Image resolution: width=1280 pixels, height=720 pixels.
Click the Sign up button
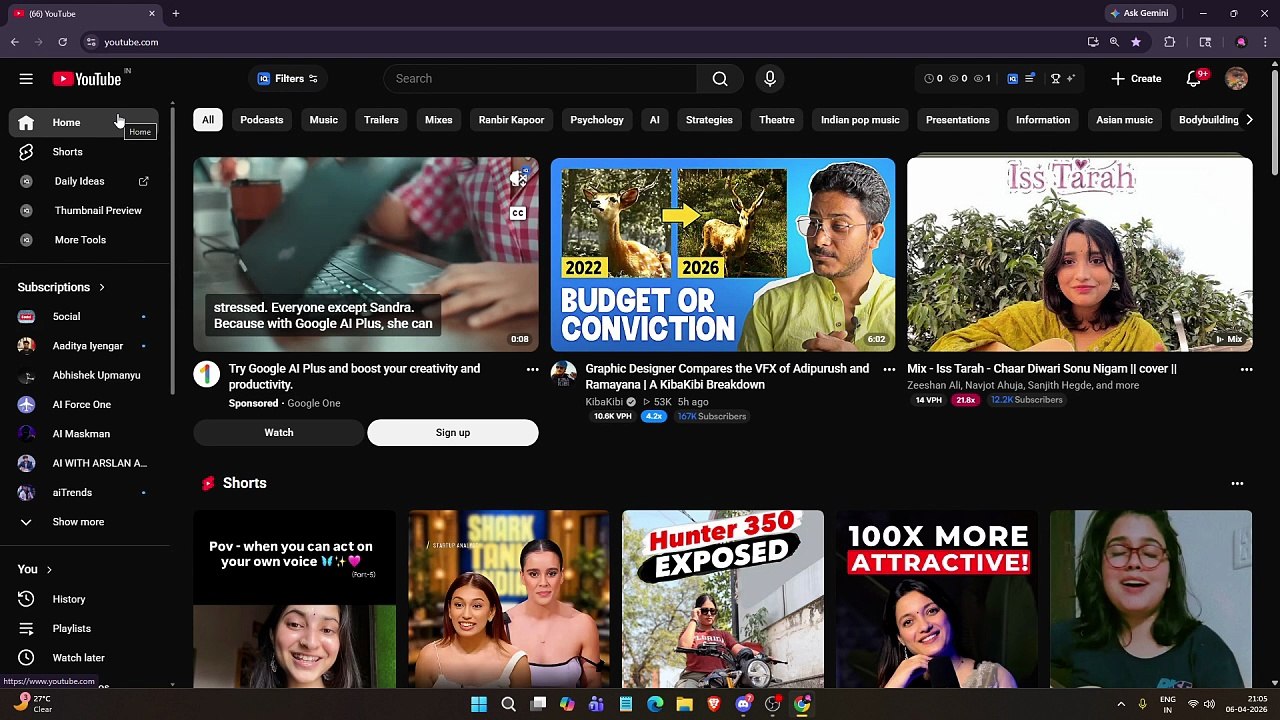pyautogui.click(x=453, y=433)
